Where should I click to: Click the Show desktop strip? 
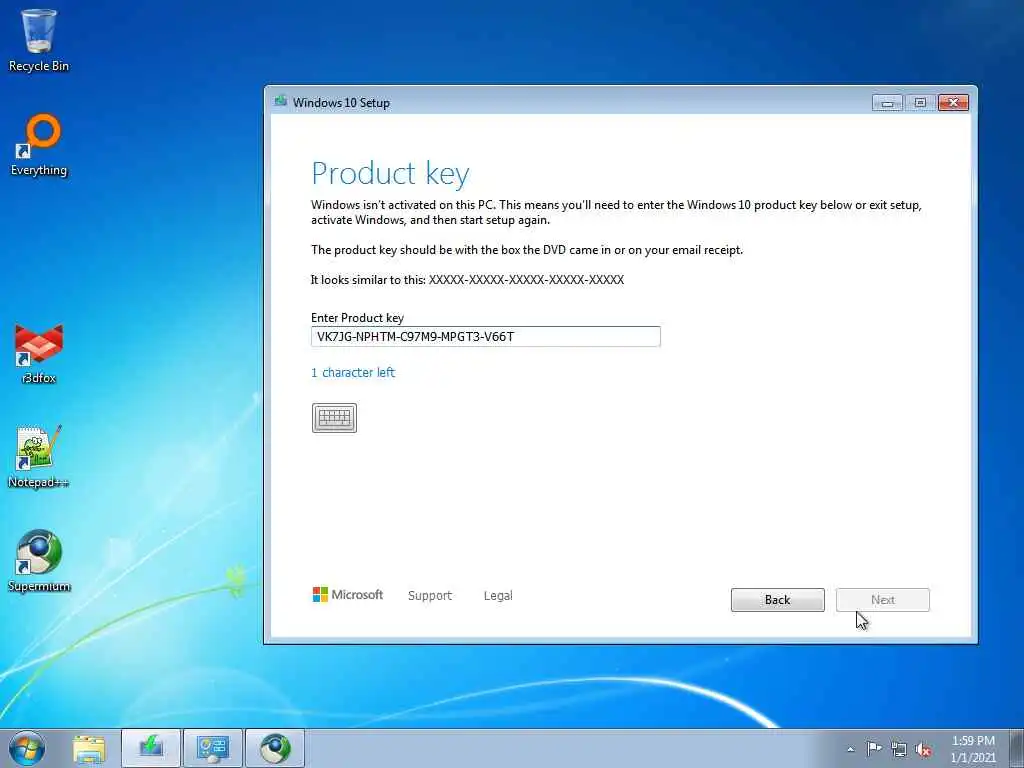[x=1017, y=748]
